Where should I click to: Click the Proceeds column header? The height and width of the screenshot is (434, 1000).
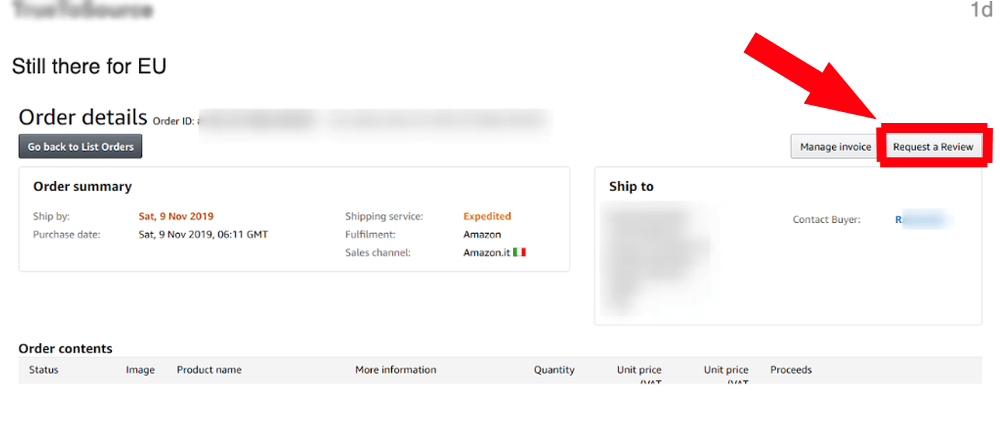[x=790, y=370]
